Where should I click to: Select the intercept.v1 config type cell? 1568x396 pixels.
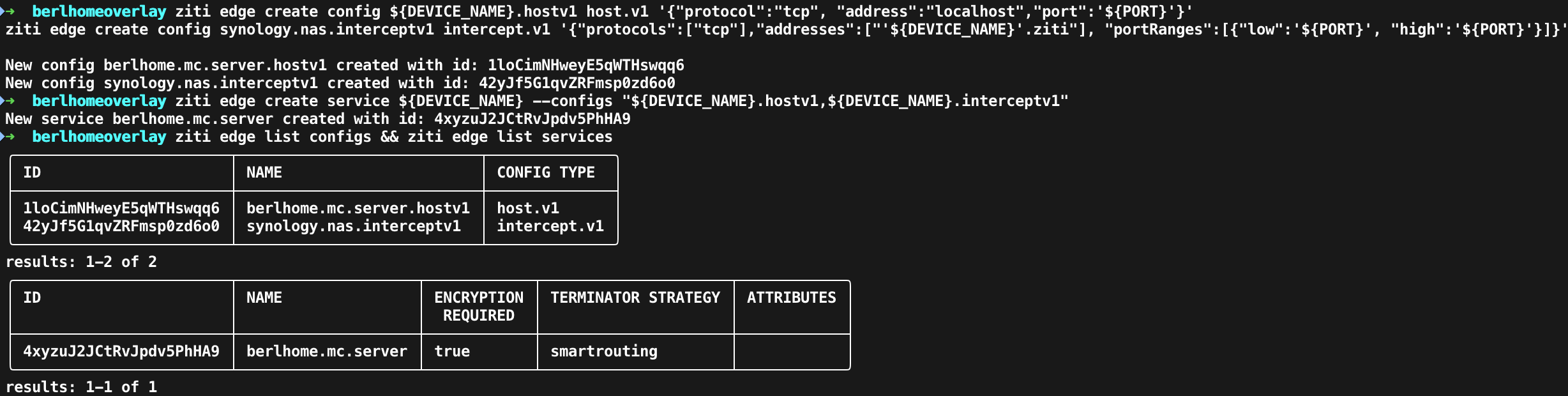(550, 226)
